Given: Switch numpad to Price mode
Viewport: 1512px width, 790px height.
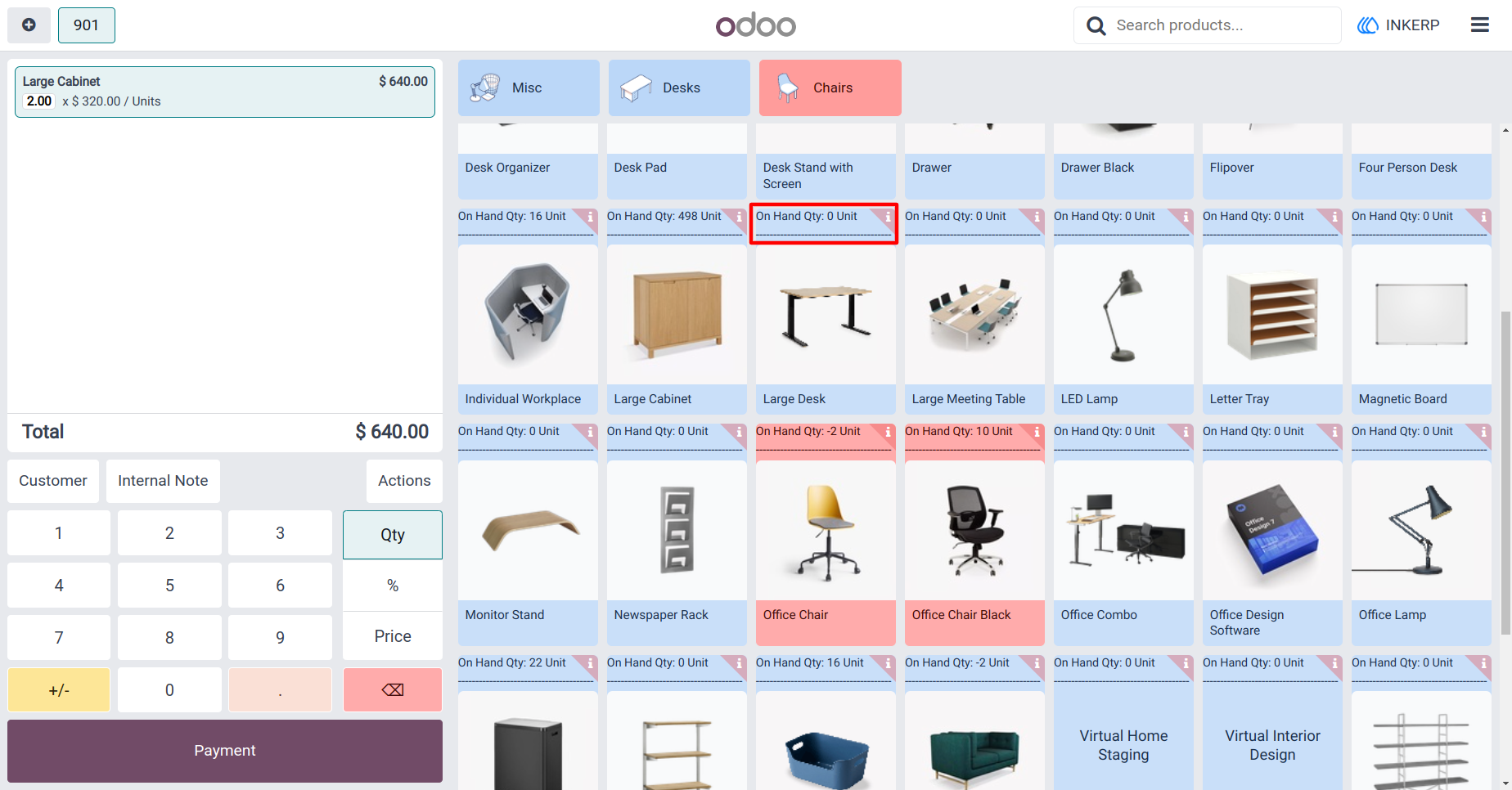Looking at the screenshot, I should [x=393, y=636].
